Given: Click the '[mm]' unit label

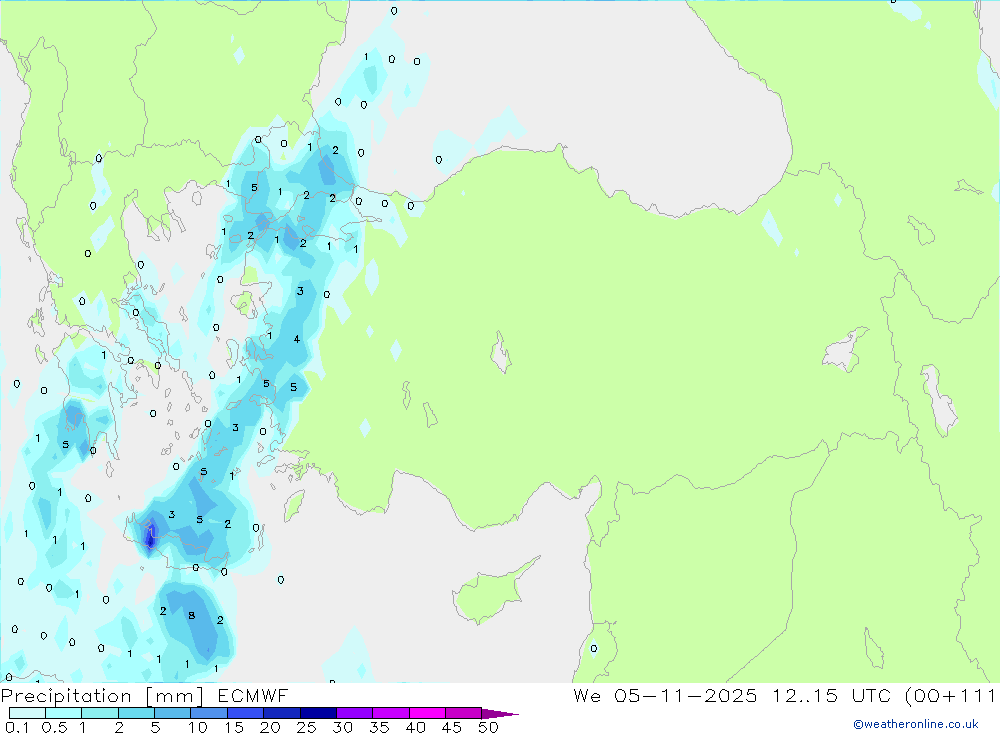Looking at the screenshot, I should (175, 696).
